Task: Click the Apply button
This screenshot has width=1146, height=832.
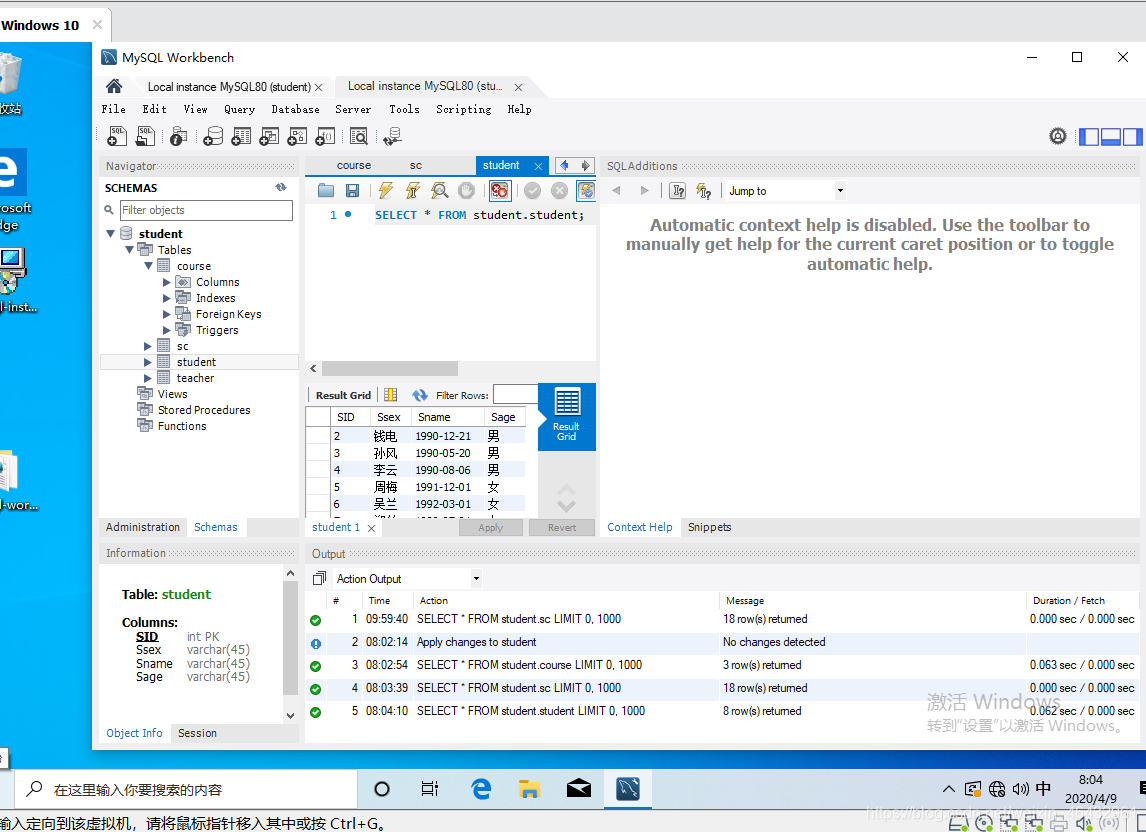Action: 490,528
